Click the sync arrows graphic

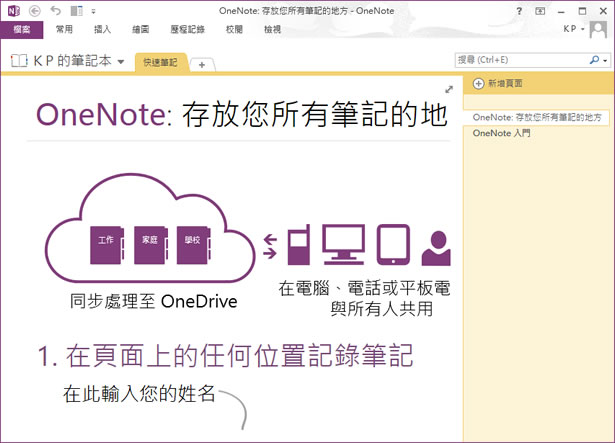(270, 246)
